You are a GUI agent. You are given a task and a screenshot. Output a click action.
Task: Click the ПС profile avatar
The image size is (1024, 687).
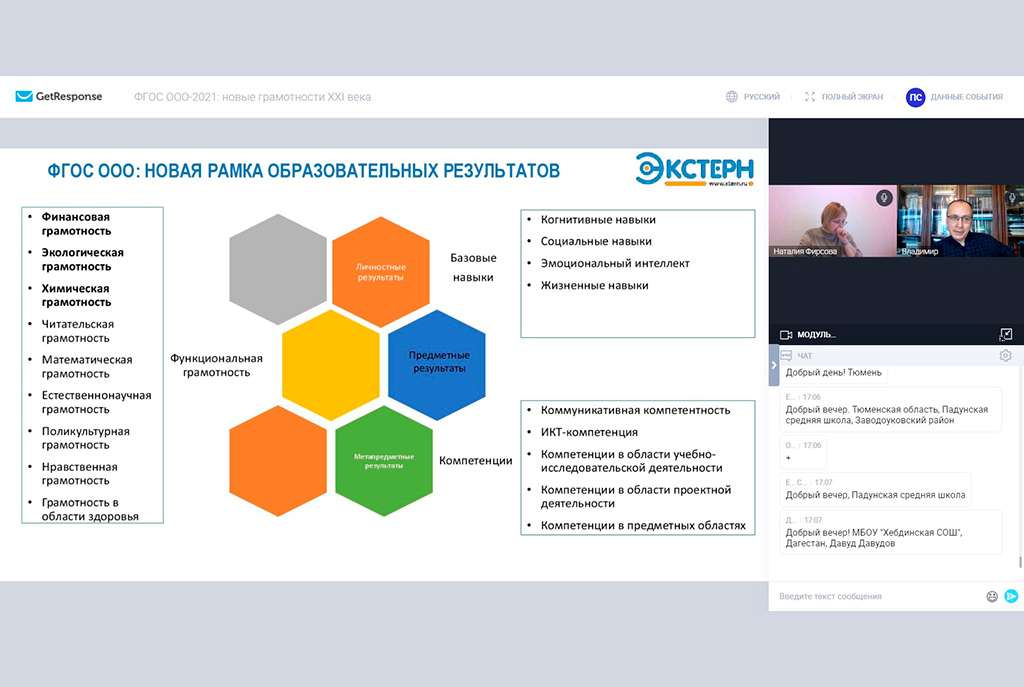point(915,97)
